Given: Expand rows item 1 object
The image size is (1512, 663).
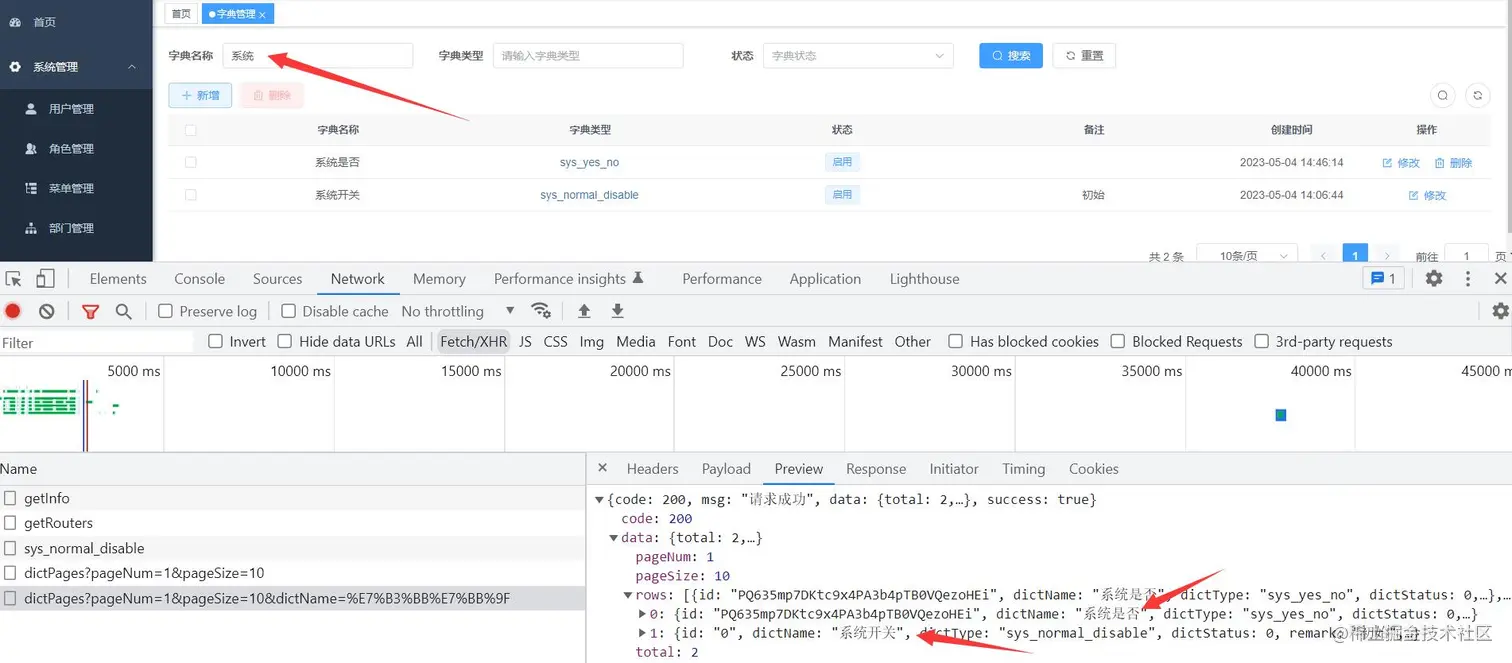Looking at the screenshot, I should coord(641,633).
